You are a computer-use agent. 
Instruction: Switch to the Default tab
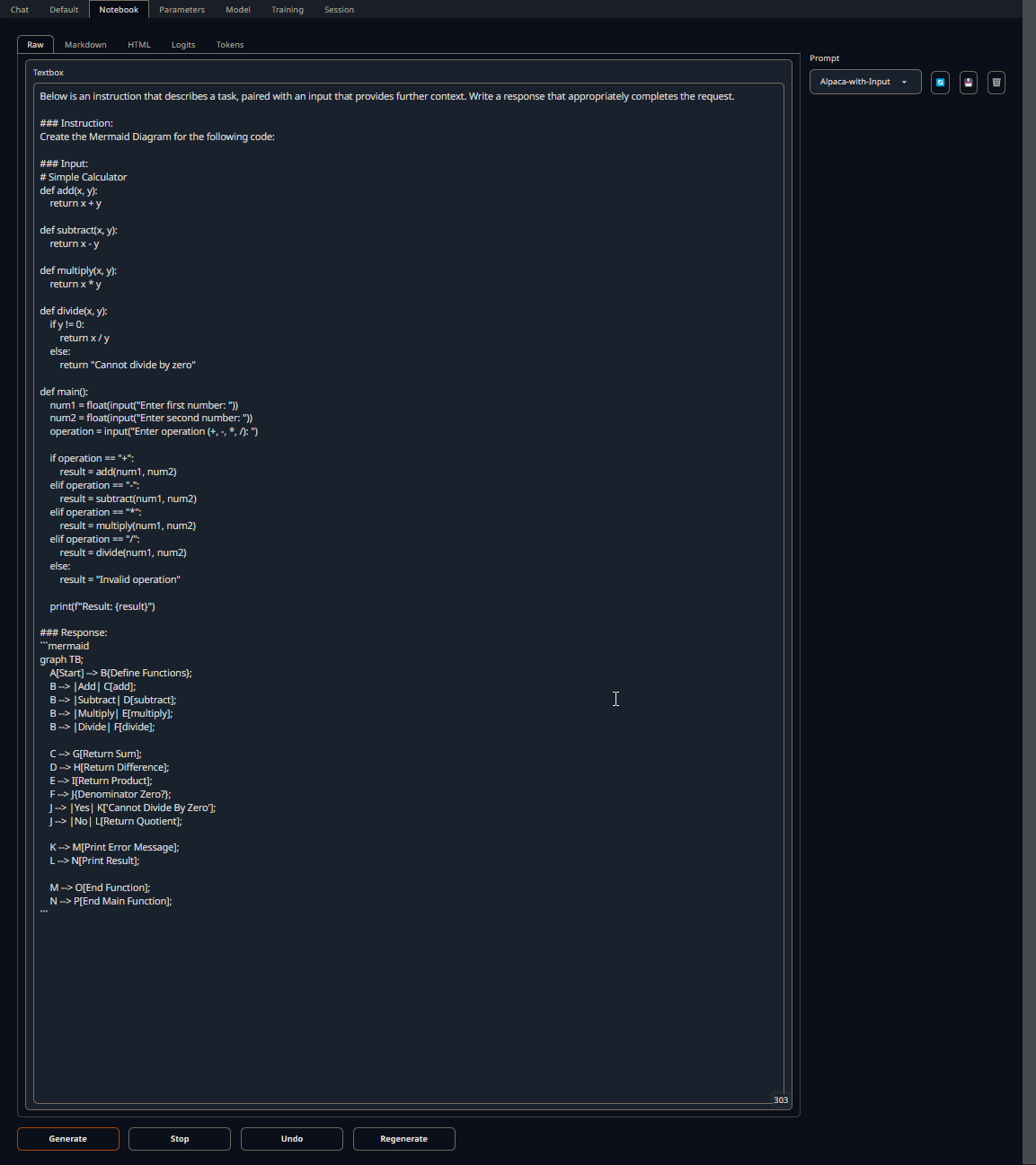(63, 9)
